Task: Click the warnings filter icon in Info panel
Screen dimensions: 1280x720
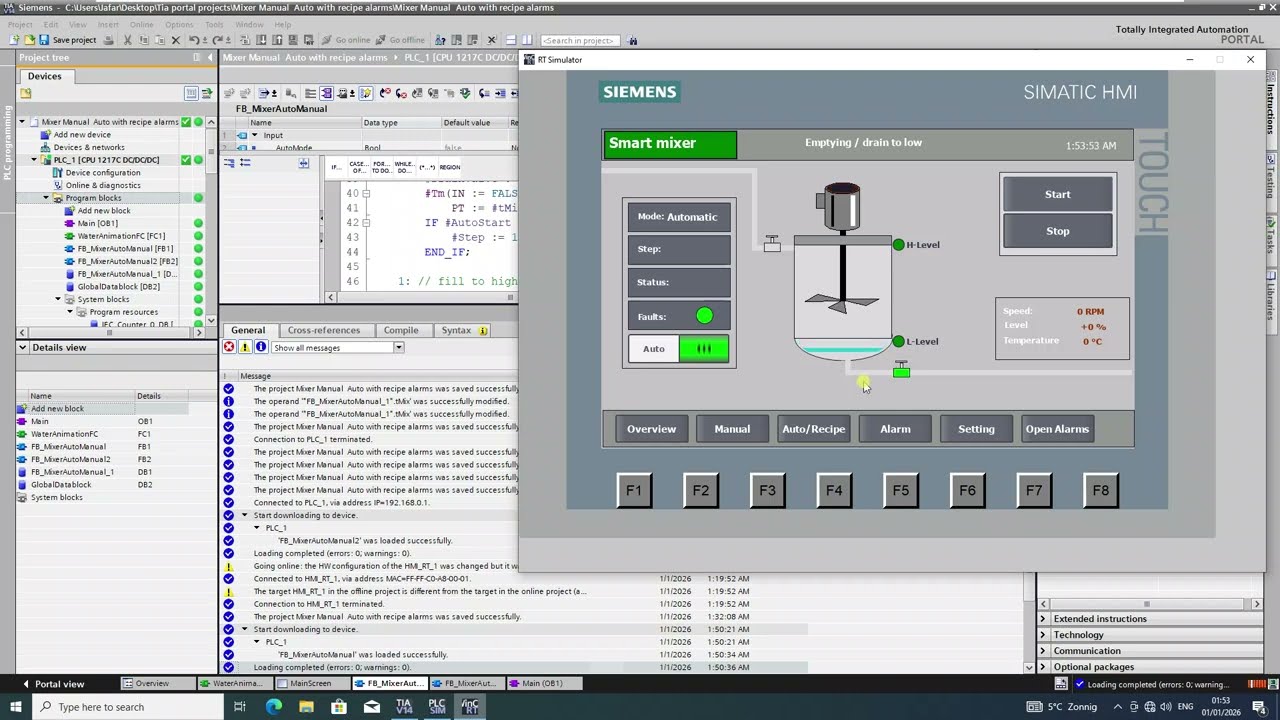Action: [245, 347]
